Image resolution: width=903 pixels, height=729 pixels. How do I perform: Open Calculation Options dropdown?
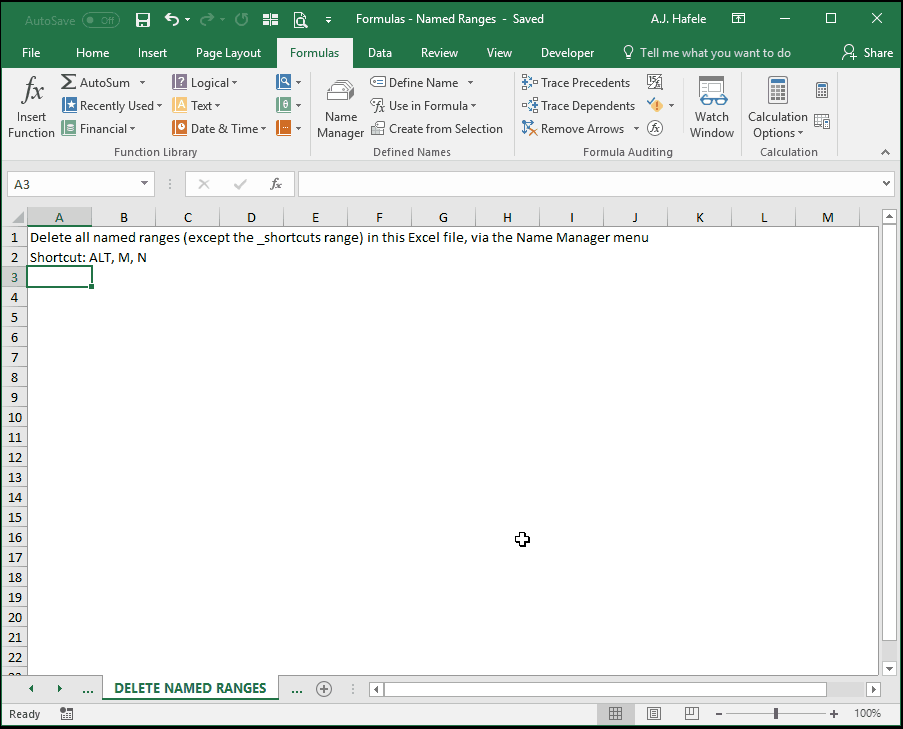[x=777, y=108]
